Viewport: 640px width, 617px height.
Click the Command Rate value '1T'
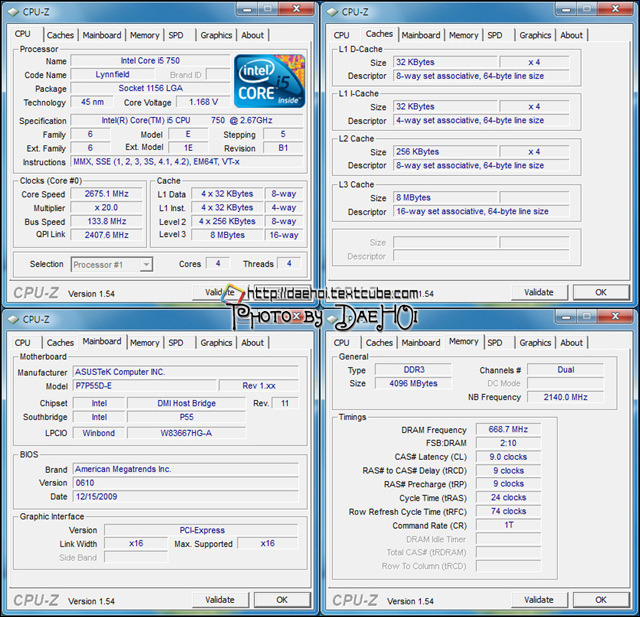(508, 525)
